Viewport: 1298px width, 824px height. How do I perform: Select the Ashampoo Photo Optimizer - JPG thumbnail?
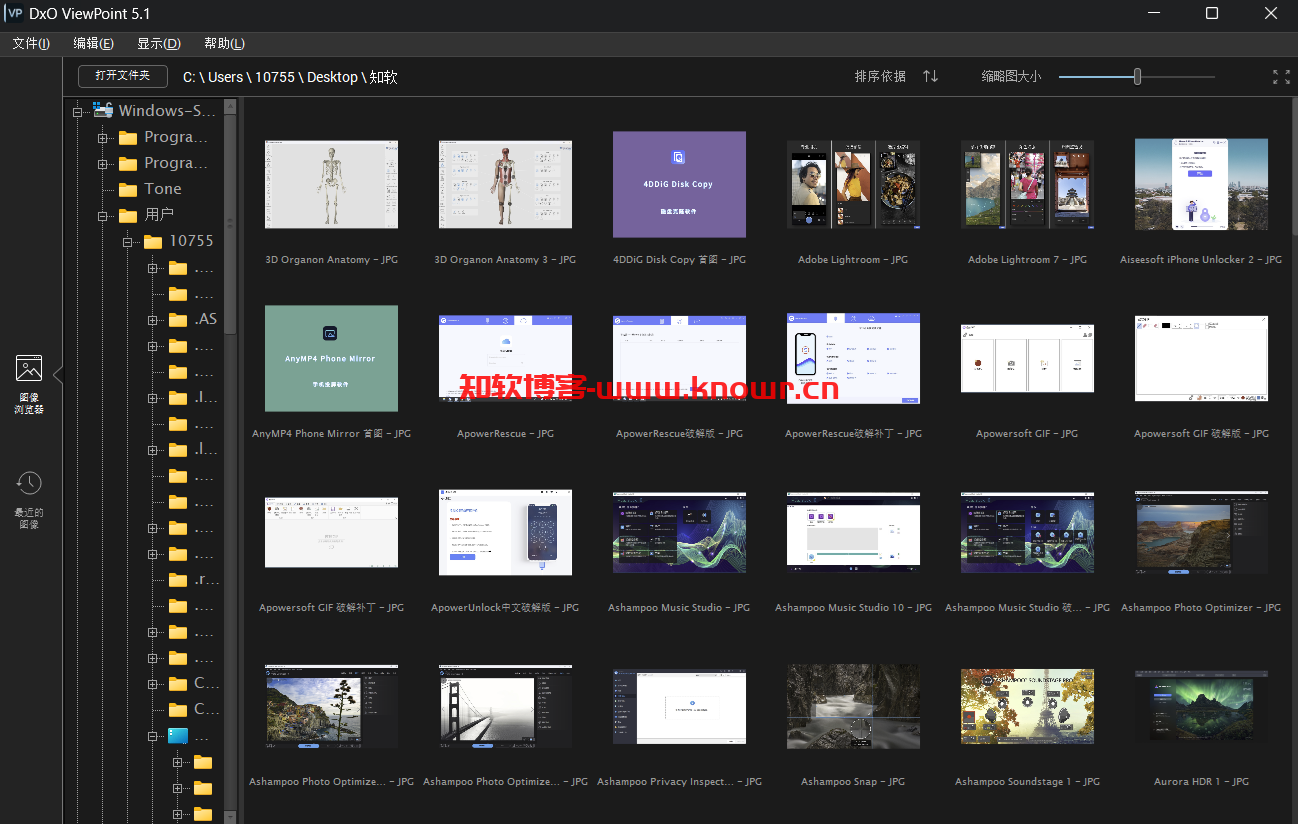point(1201,532)
